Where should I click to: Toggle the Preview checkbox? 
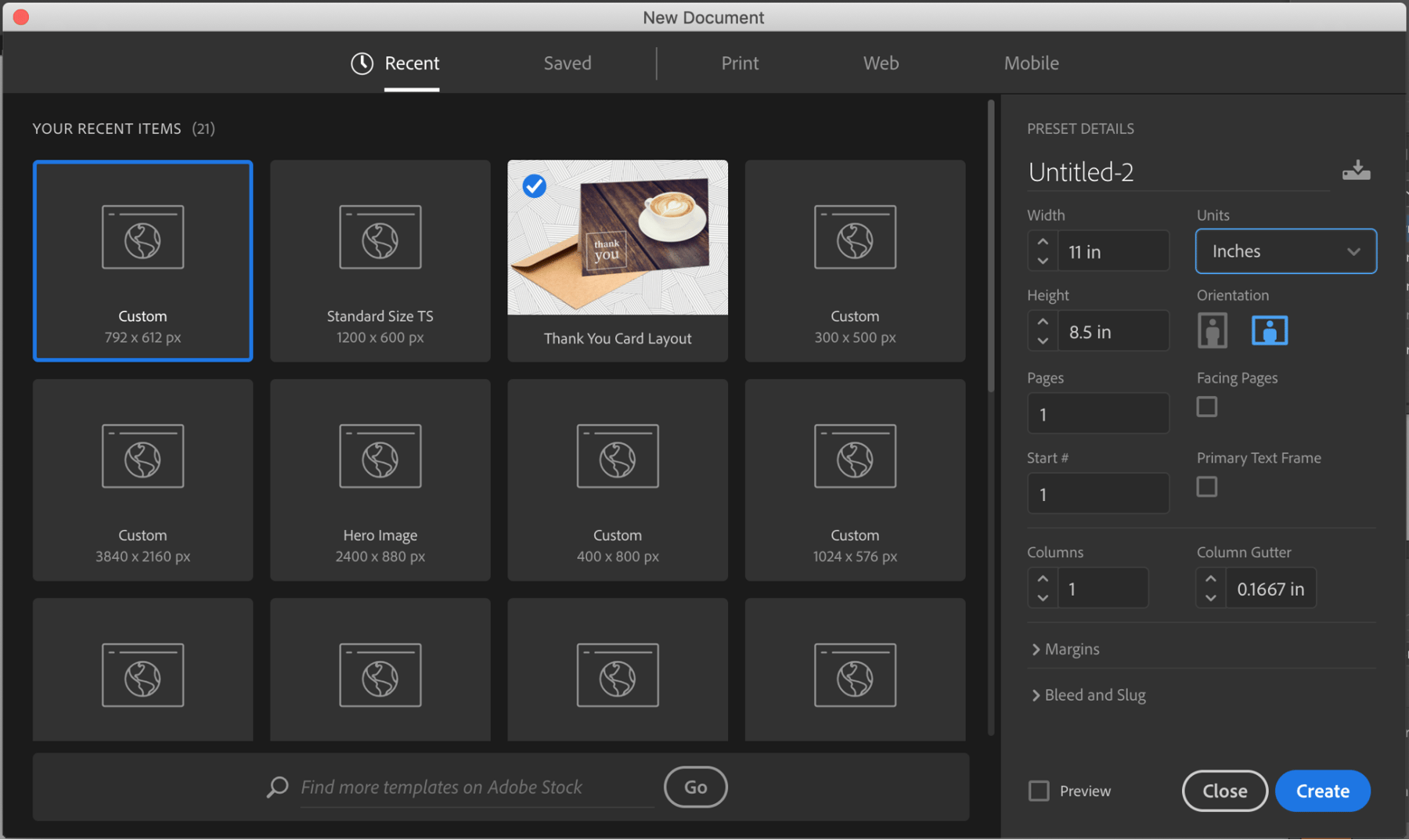point(1039,791)
